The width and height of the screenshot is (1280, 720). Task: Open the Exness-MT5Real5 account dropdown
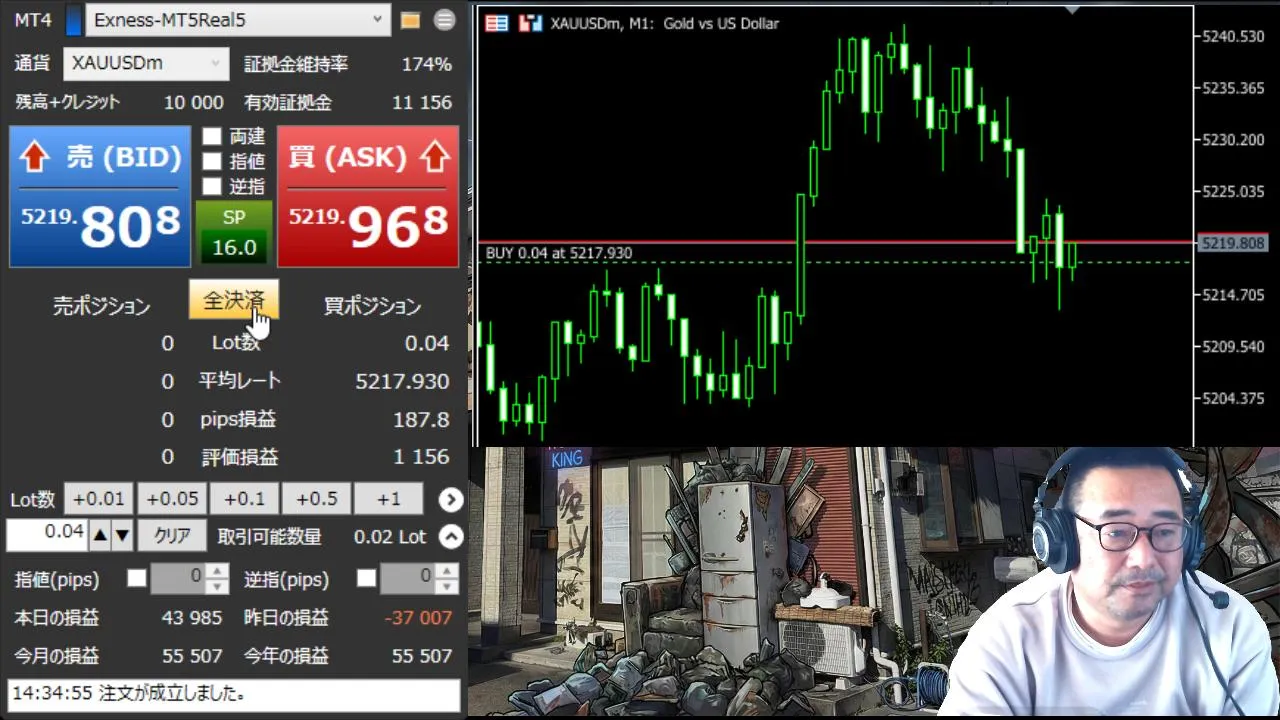238,20
